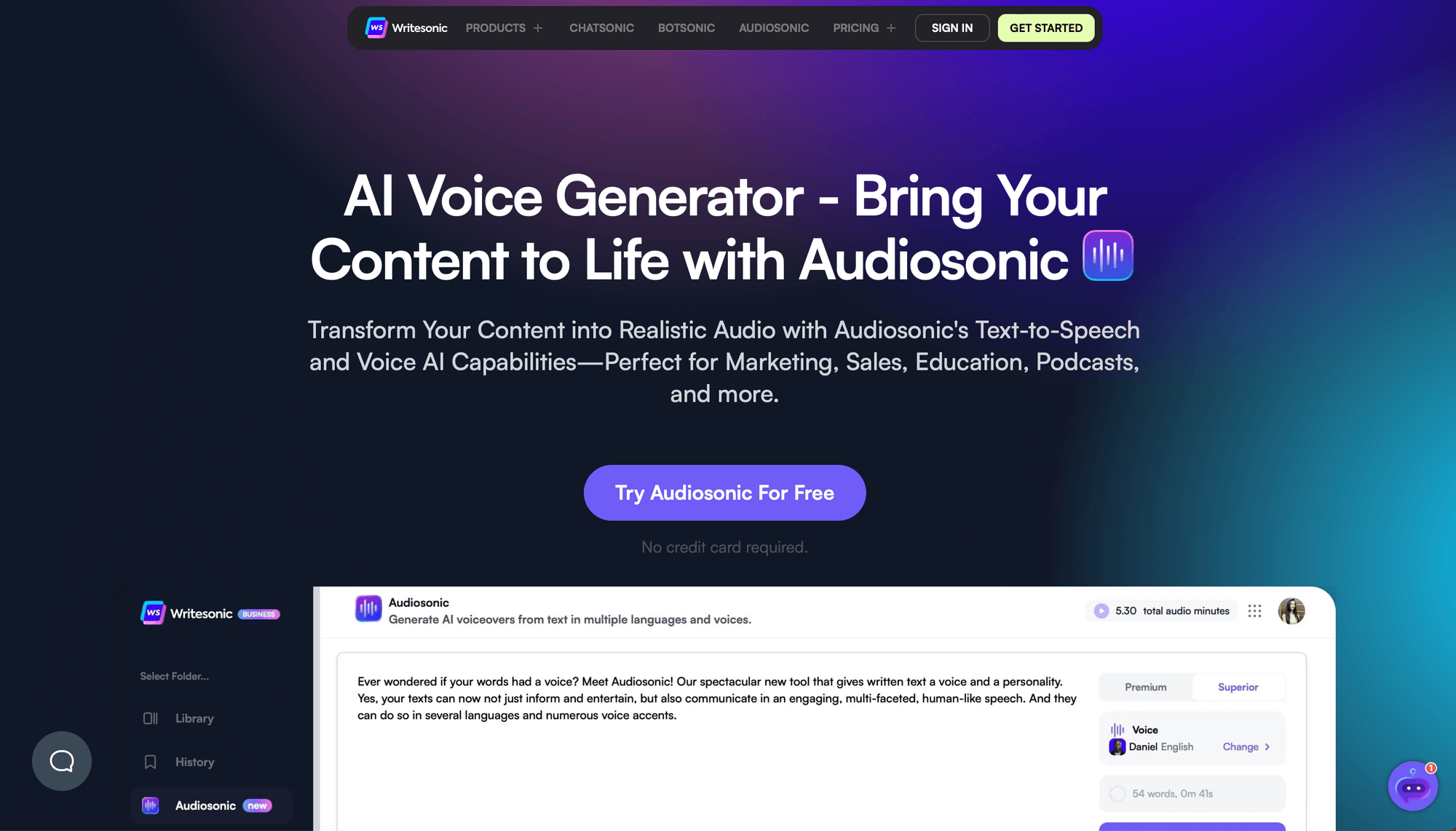Select the Superior voice quality option
The height and width of the screenshot is (831, 1456).
(x=1238, y=687)
